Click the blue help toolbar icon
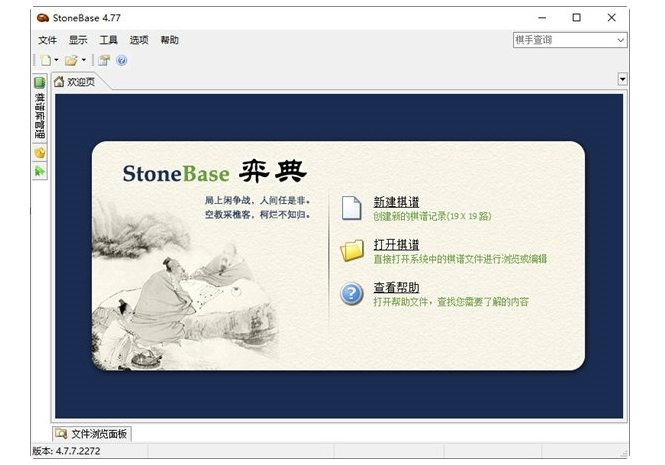 coord(121,60)
